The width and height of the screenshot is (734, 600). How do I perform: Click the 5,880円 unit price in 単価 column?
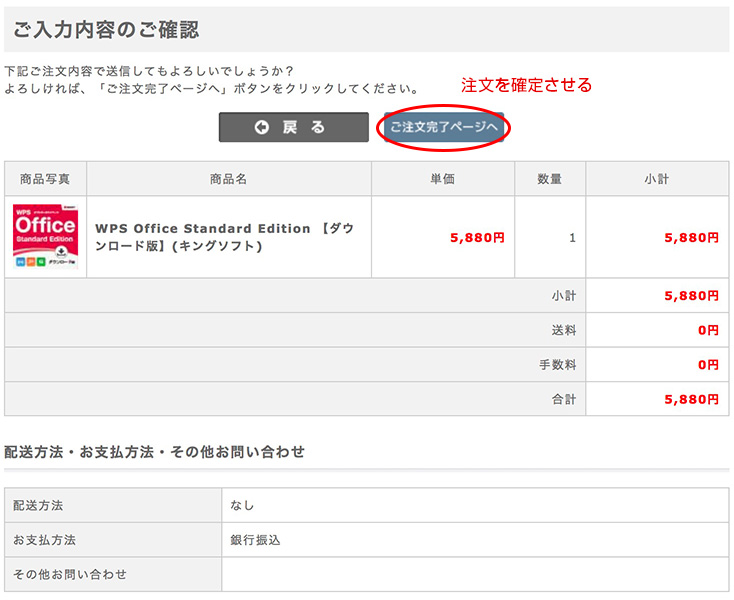477,238
